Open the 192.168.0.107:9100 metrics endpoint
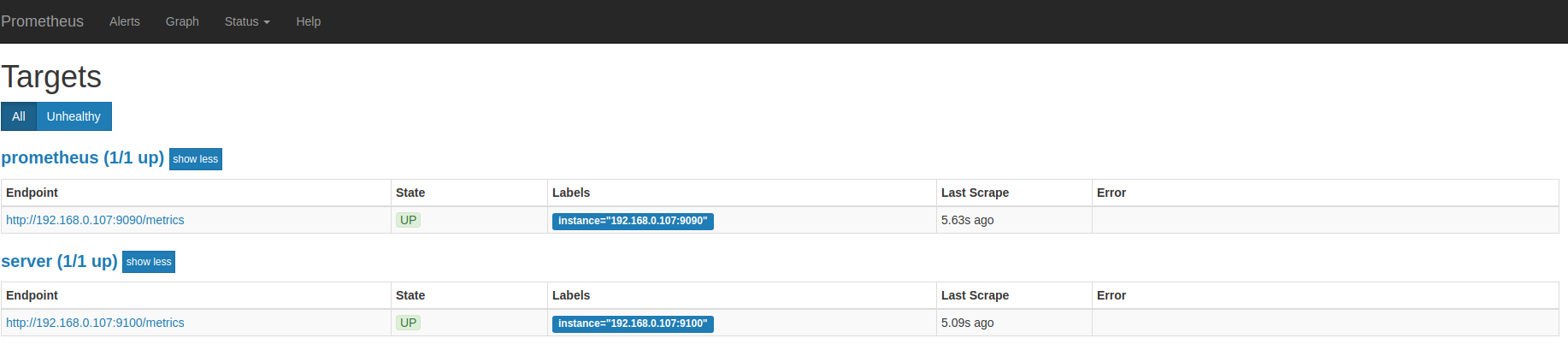The height and width of the screenshot is (362, 1568). click(95, 323)
